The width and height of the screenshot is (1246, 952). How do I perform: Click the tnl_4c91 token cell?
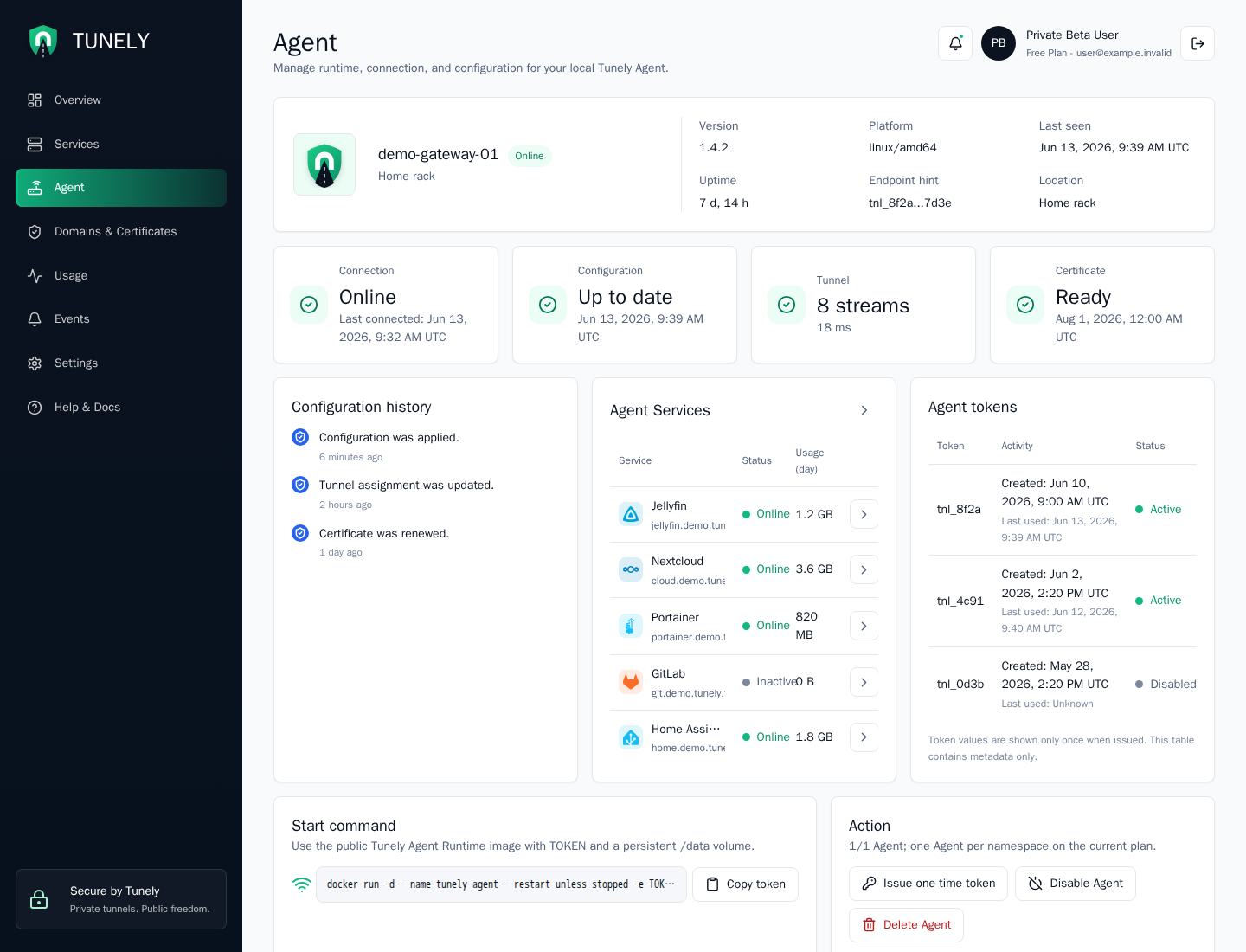tap(960, 601)
